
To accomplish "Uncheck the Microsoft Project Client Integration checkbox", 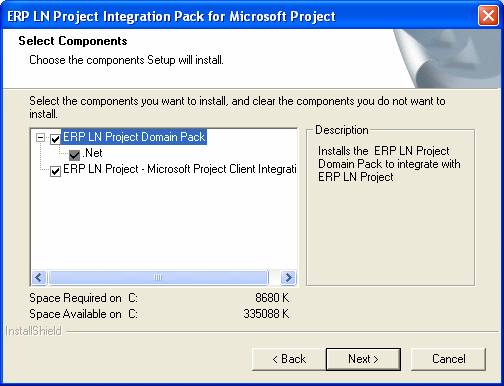I will [55, 171].
